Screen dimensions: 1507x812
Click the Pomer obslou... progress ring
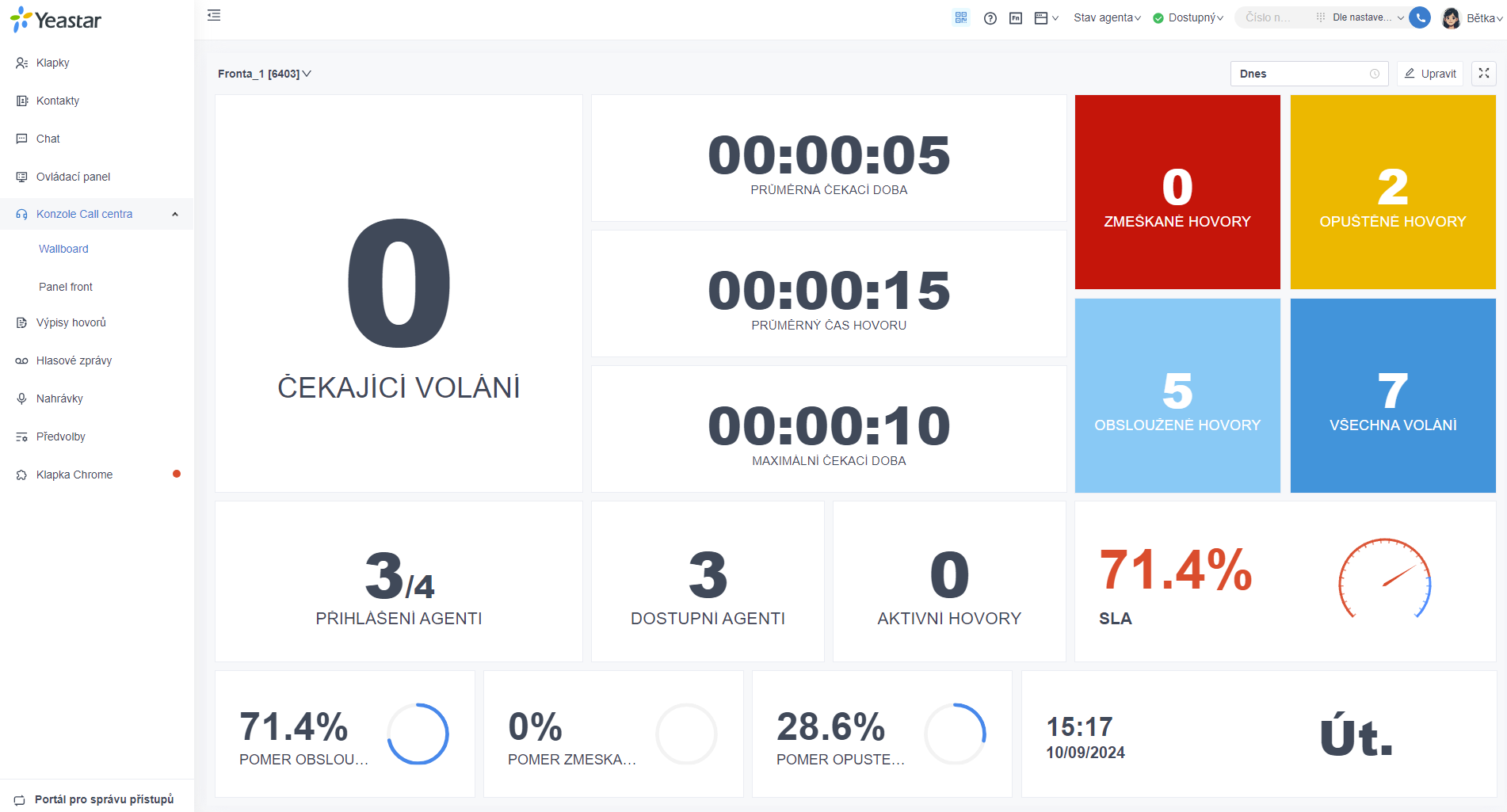point(418,734)
